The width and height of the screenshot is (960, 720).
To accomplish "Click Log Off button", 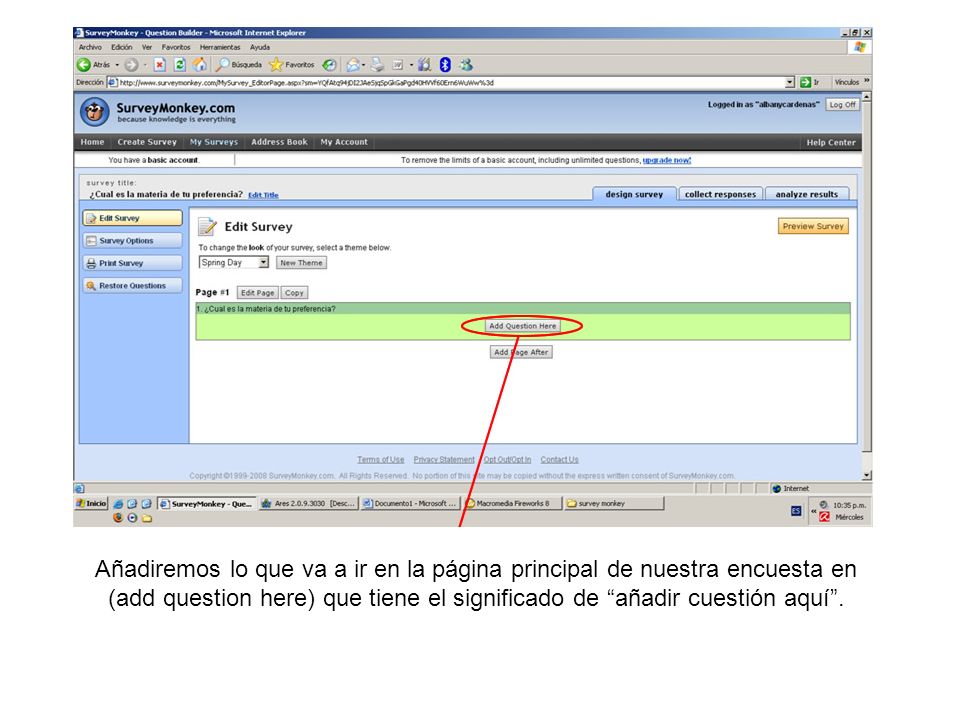I will 842,105.
